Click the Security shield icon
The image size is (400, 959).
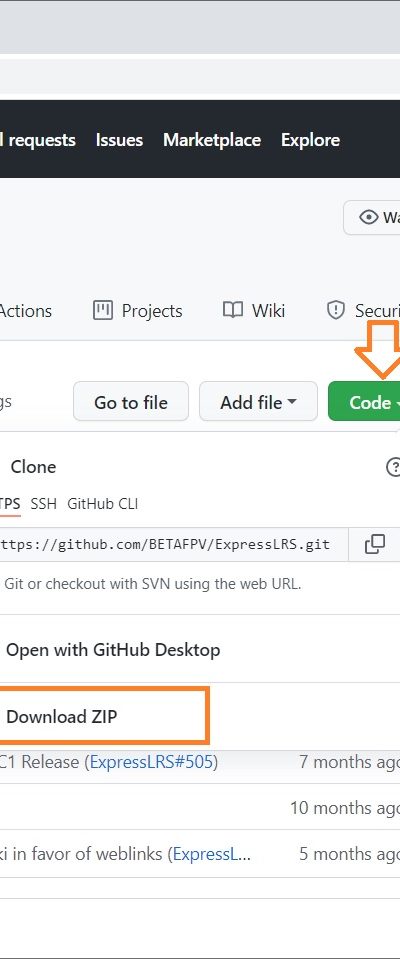[335, 311]
